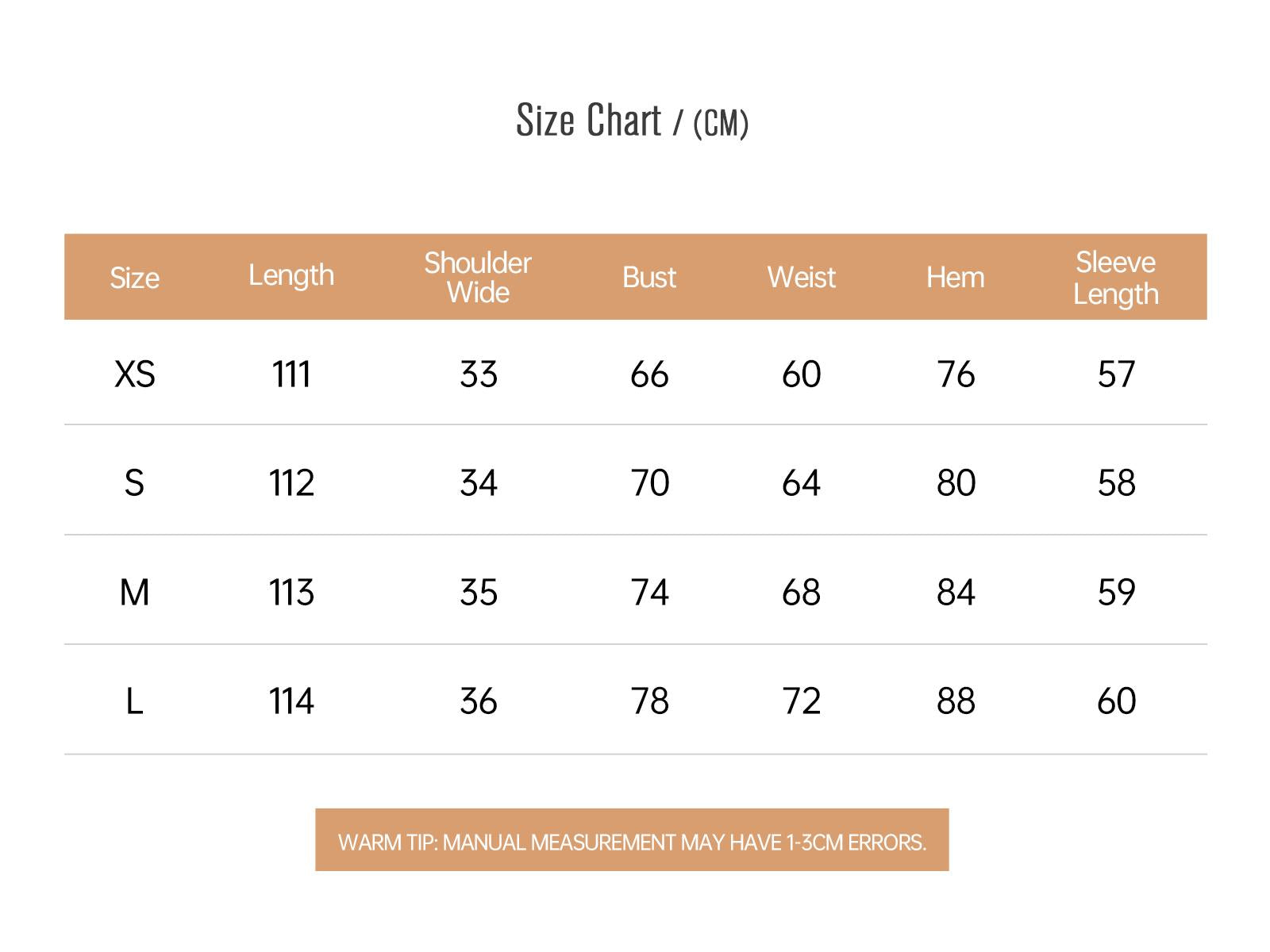Click XS length value 111

click(291, 374)
